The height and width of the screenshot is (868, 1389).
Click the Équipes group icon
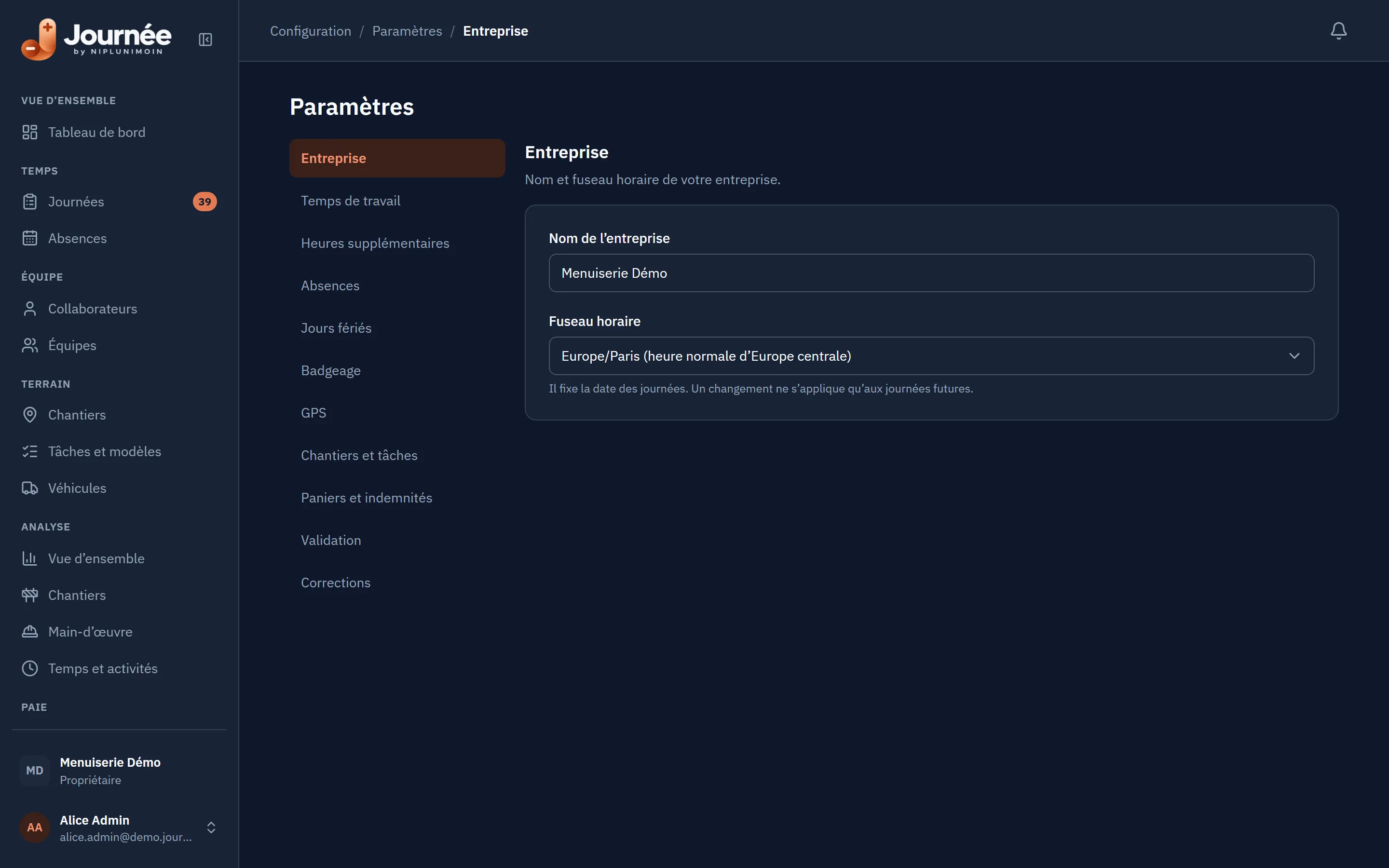pyautogui.click(x=30, y=345)
